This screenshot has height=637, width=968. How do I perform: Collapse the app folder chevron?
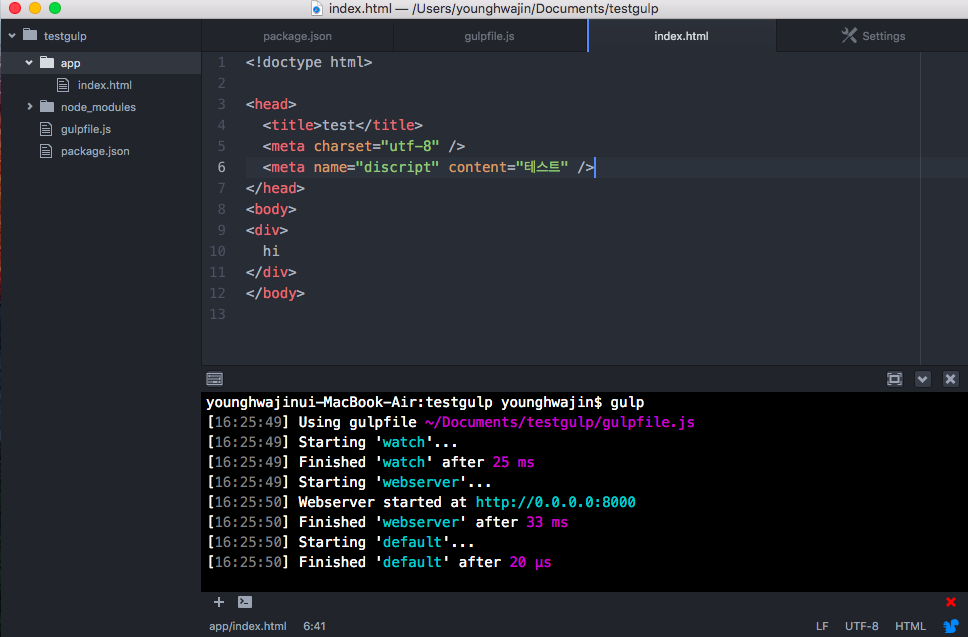[x=29, y=62]
